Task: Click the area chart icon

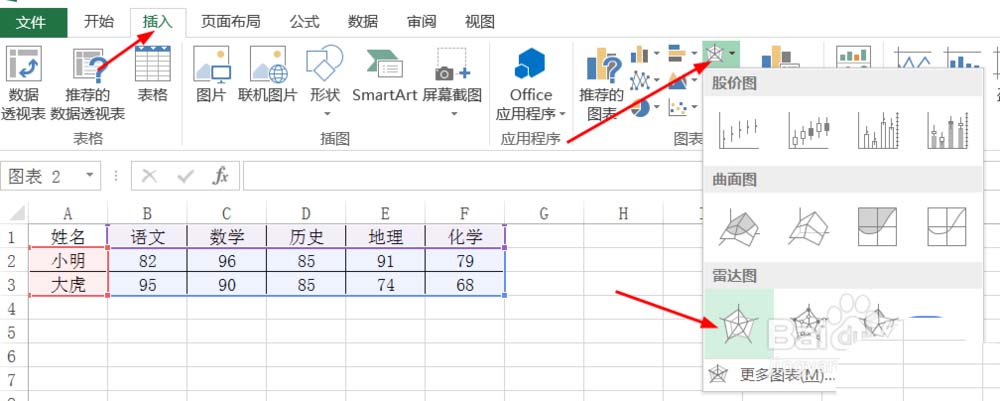Action: click(x=677, y=81)
